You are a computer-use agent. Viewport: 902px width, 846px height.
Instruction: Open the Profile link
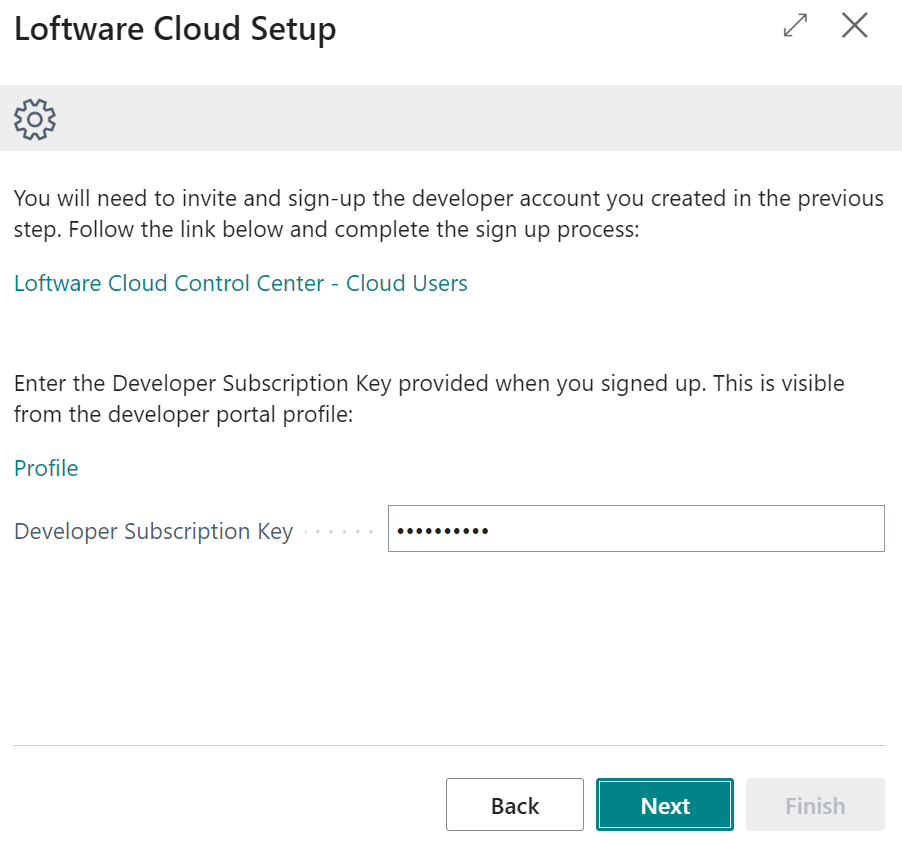click(x=46, y=468)
